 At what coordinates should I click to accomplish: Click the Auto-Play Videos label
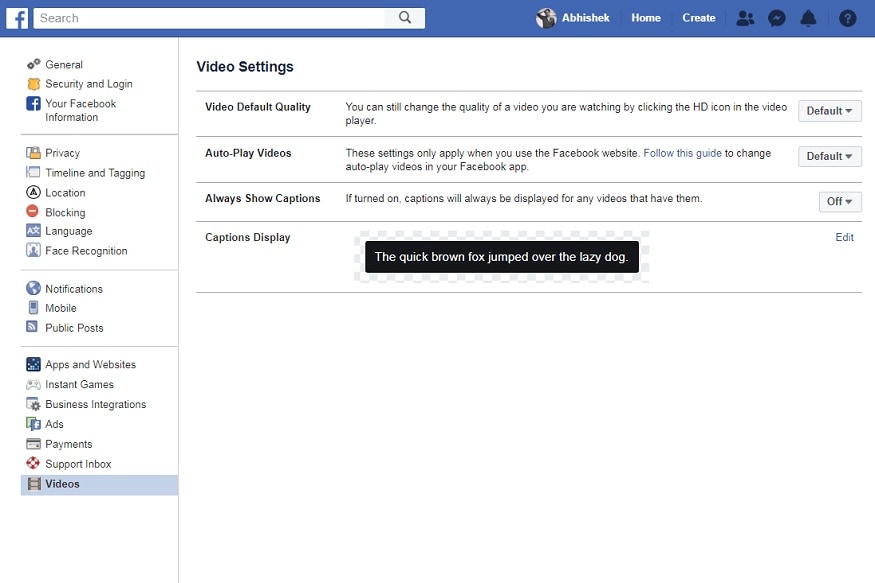[x=248, y=153]
